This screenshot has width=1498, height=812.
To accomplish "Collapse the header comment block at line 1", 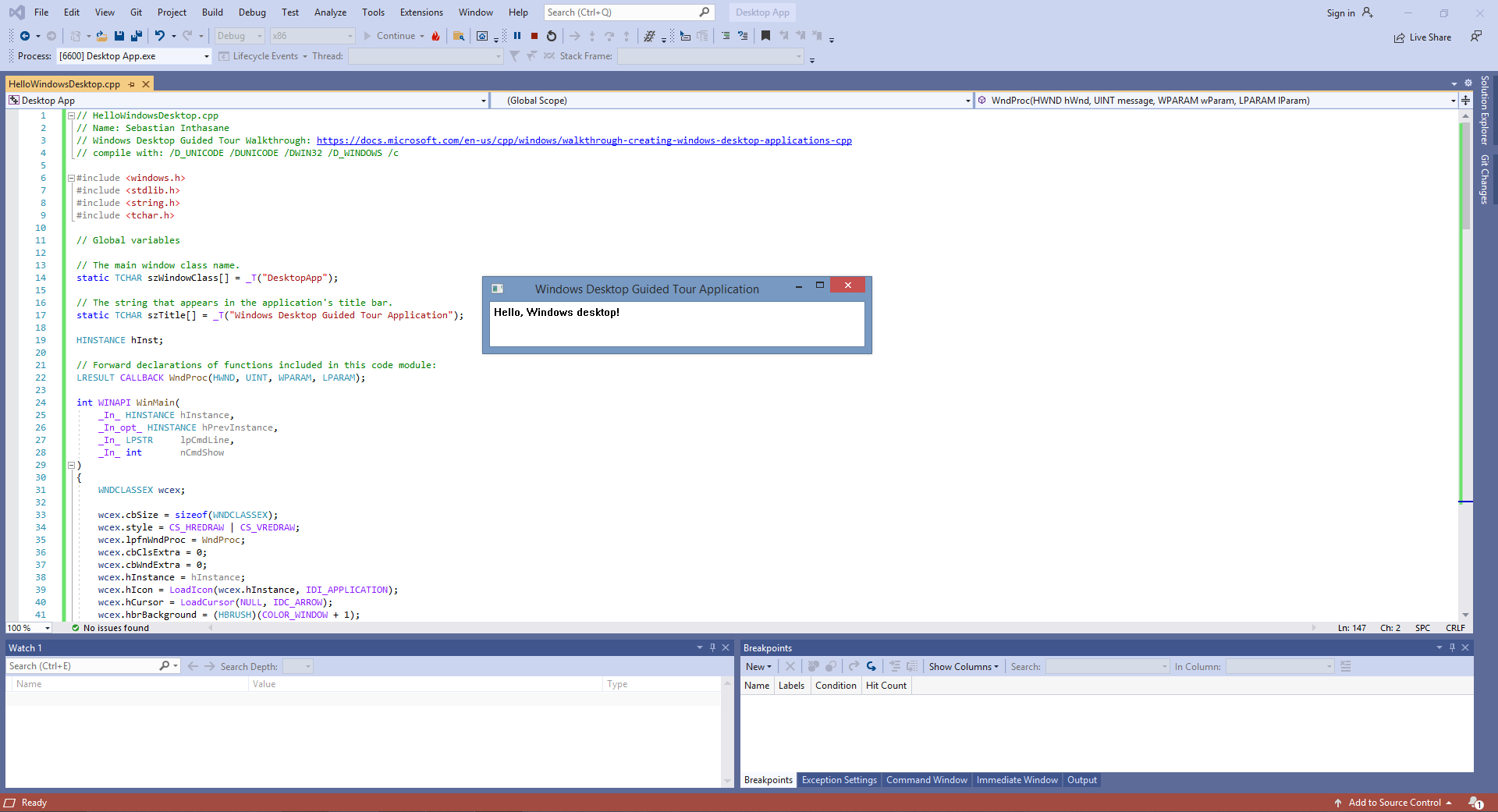I will coord(71,115).
